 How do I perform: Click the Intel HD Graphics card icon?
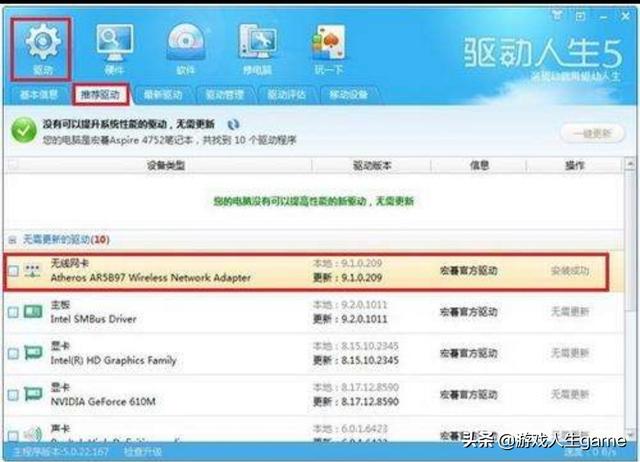pyautogui.click(x=33, y=353)
